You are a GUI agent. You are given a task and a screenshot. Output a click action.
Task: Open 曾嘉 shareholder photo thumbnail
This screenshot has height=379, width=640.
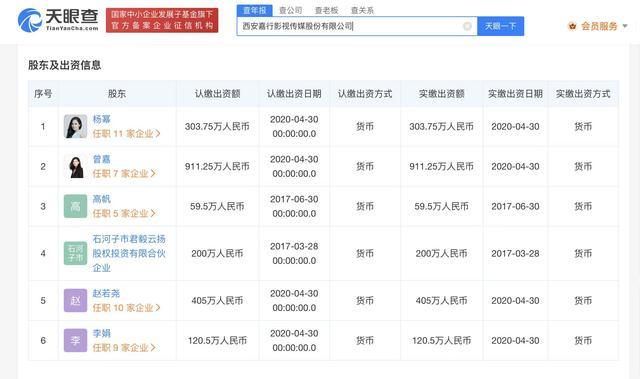point(76,166)
